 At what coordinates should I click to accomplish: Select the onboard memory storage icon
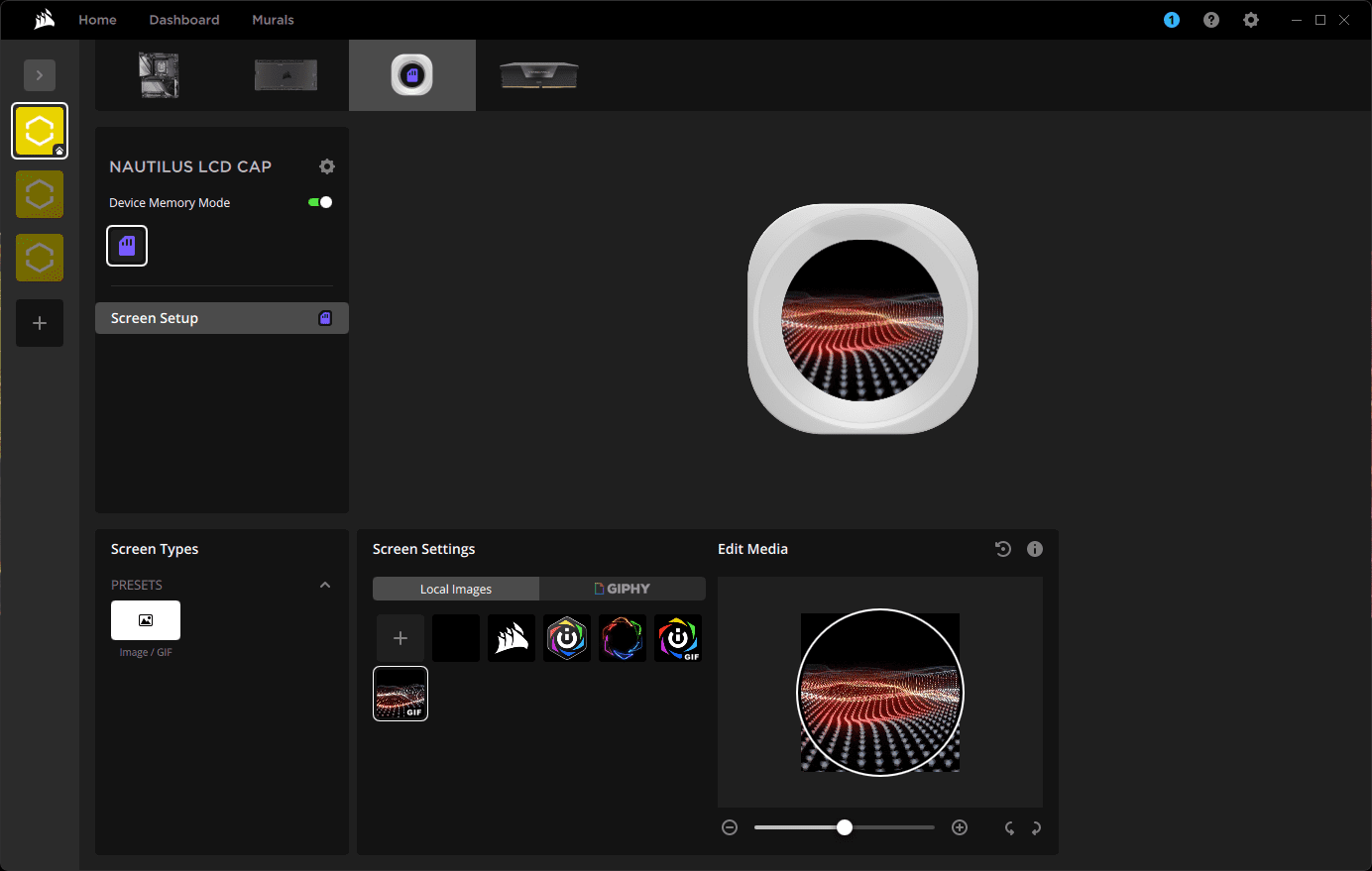127,245
